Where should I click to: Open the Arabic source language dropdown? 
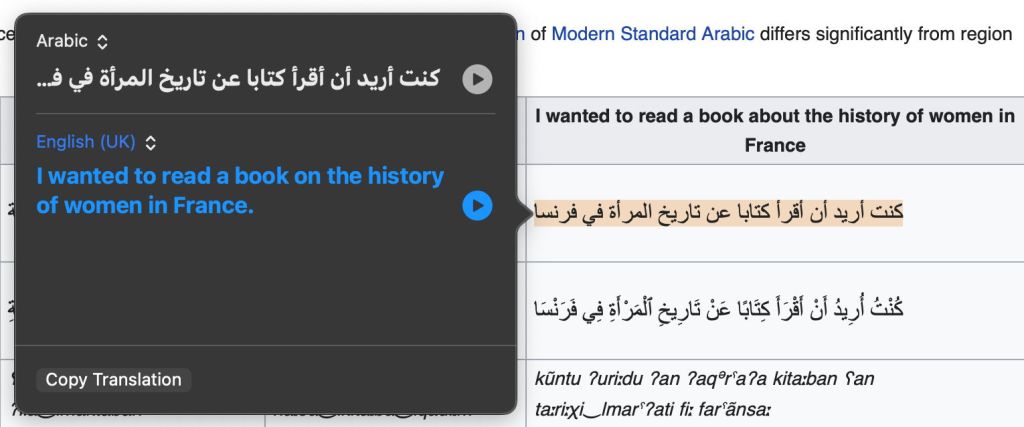coord(72,42)
